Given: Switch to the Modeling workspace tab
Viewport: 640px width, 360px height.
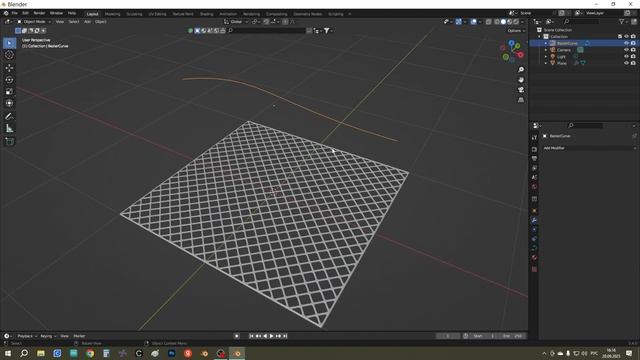Looking at the screenshot, I should [113, 14].
